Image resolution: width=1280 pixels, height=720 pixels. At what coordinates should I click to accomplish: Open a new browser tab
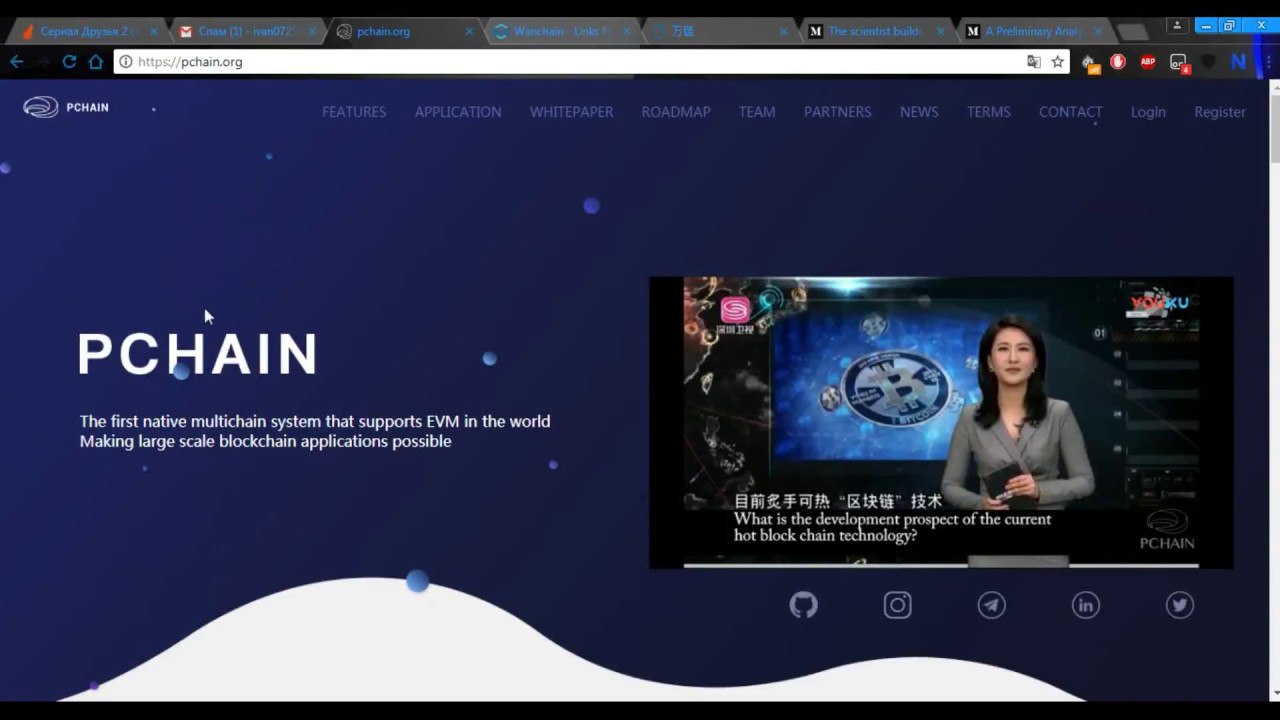(x=1132, y=32)
